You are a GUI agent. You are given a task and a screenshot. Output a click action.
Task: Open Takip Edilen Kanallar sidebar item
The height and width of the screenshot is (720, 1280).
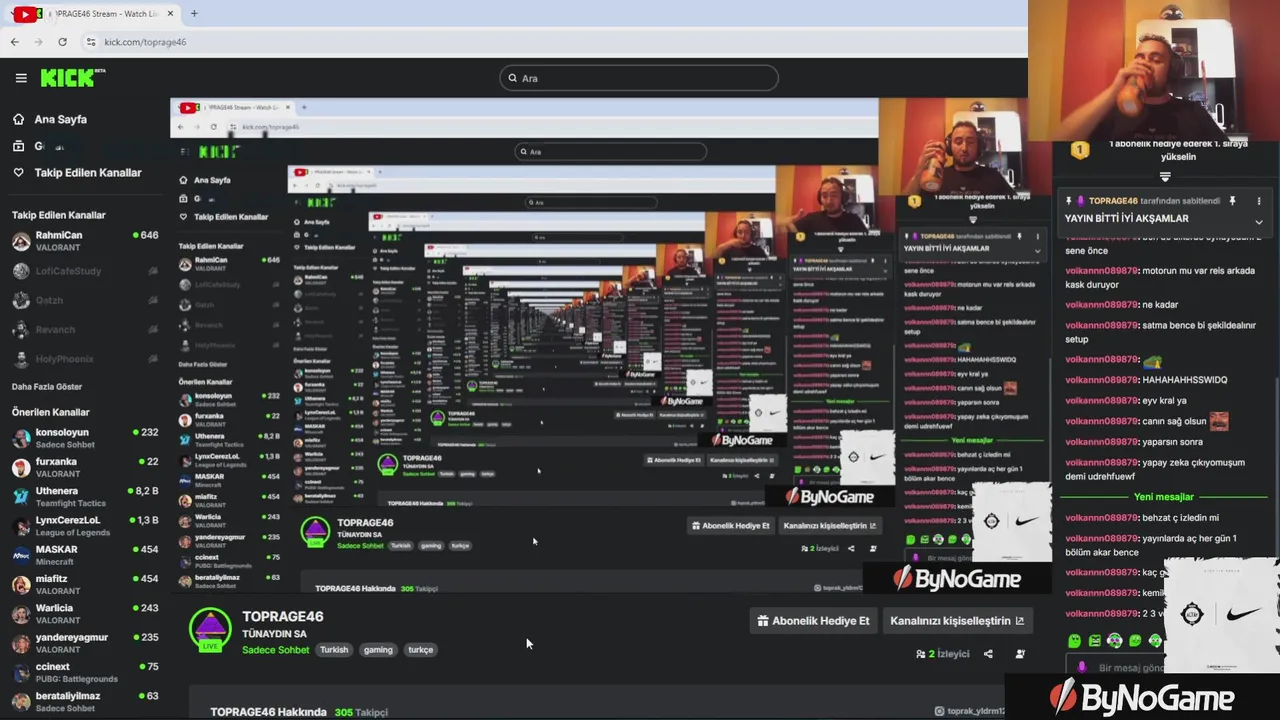point(88,172)
